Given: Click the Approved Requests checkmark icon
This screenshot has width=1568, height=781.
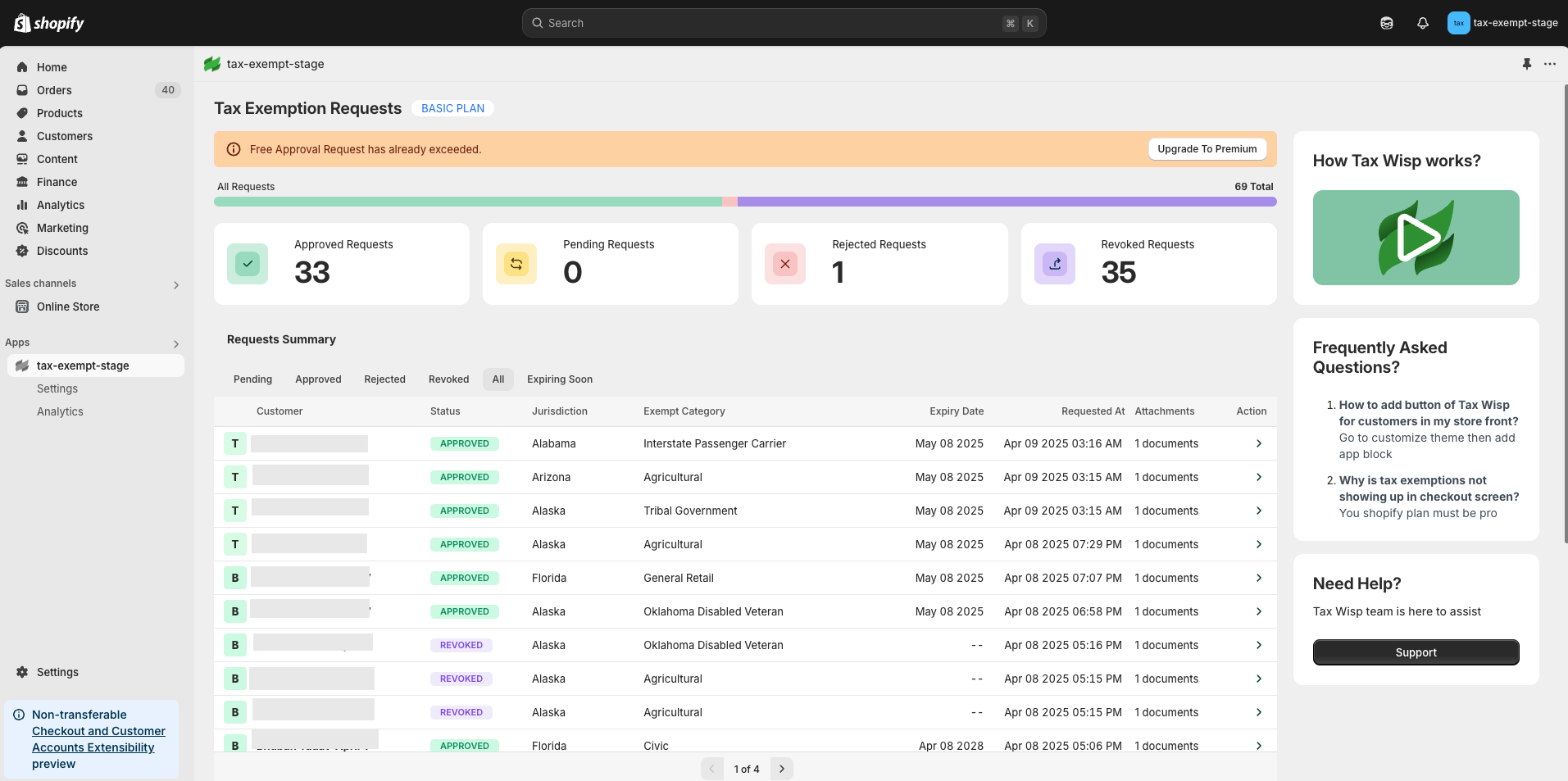Looking at the screenshot, I should tap(248, 264).
